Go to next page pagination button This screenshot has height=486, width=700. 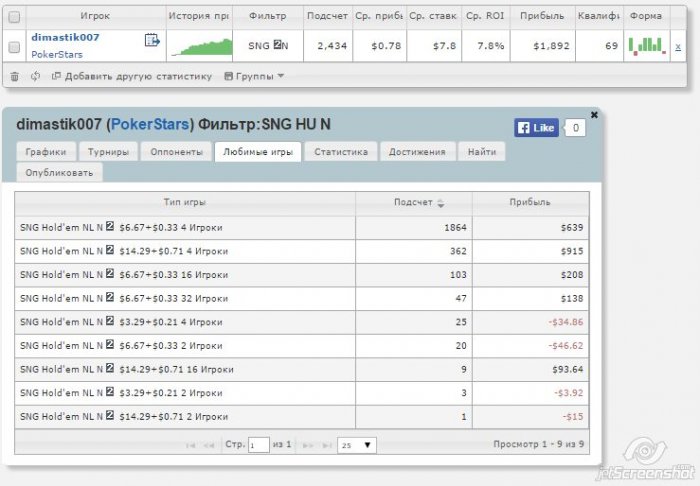[x=308, y=445]
